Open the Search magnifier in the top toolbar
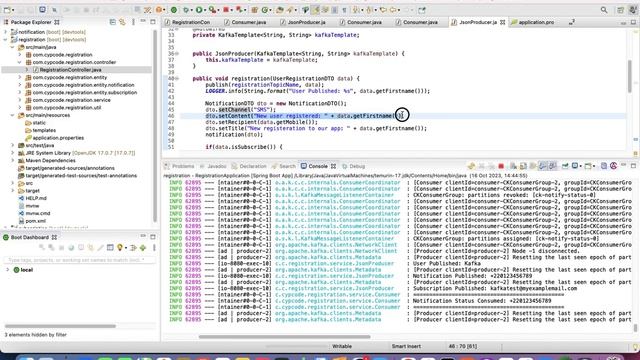640x360 pixels. pyautogui.click(x=604, y=10)
